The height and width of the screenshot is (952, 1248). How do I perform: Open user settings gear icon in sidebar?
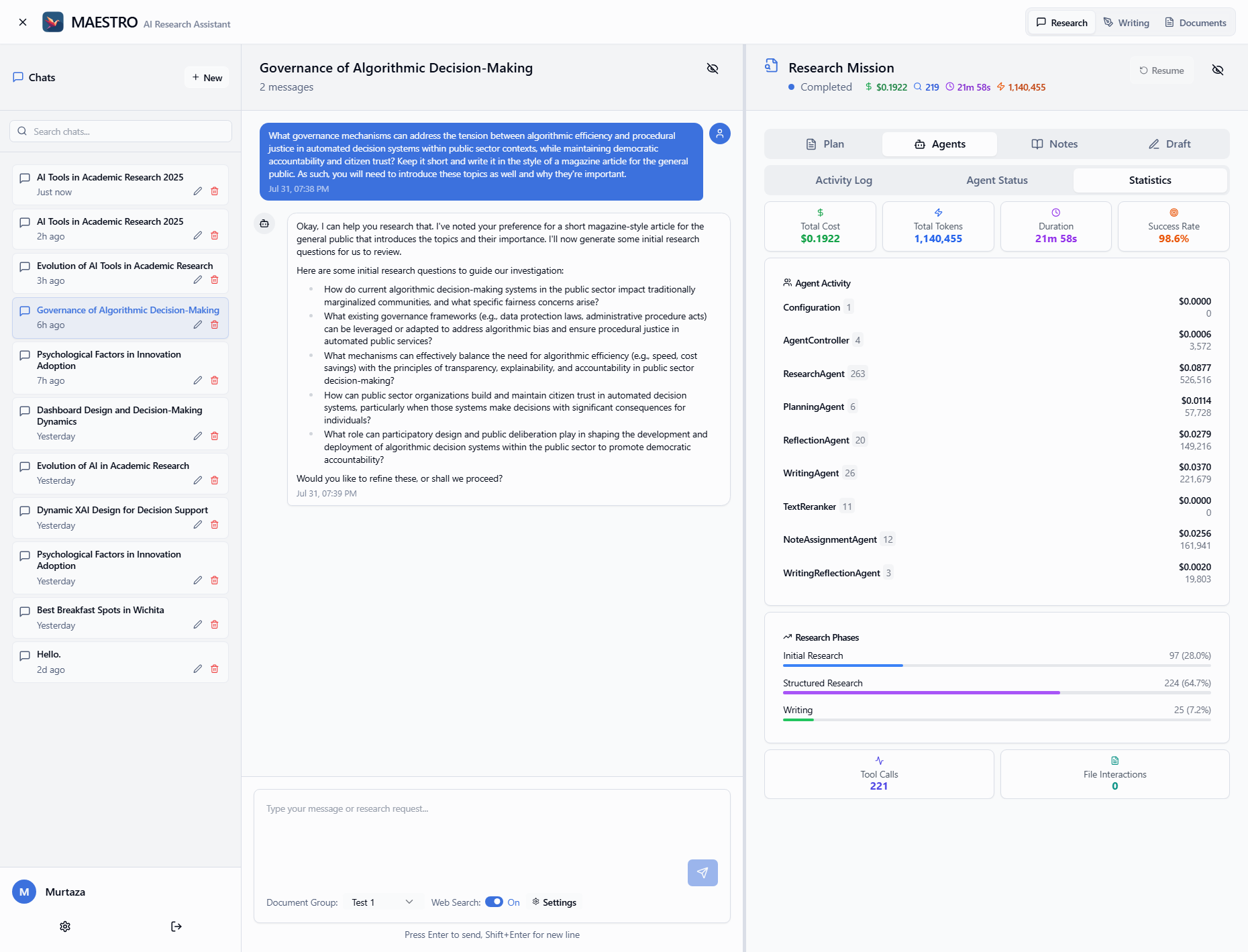tap(65, 927)
